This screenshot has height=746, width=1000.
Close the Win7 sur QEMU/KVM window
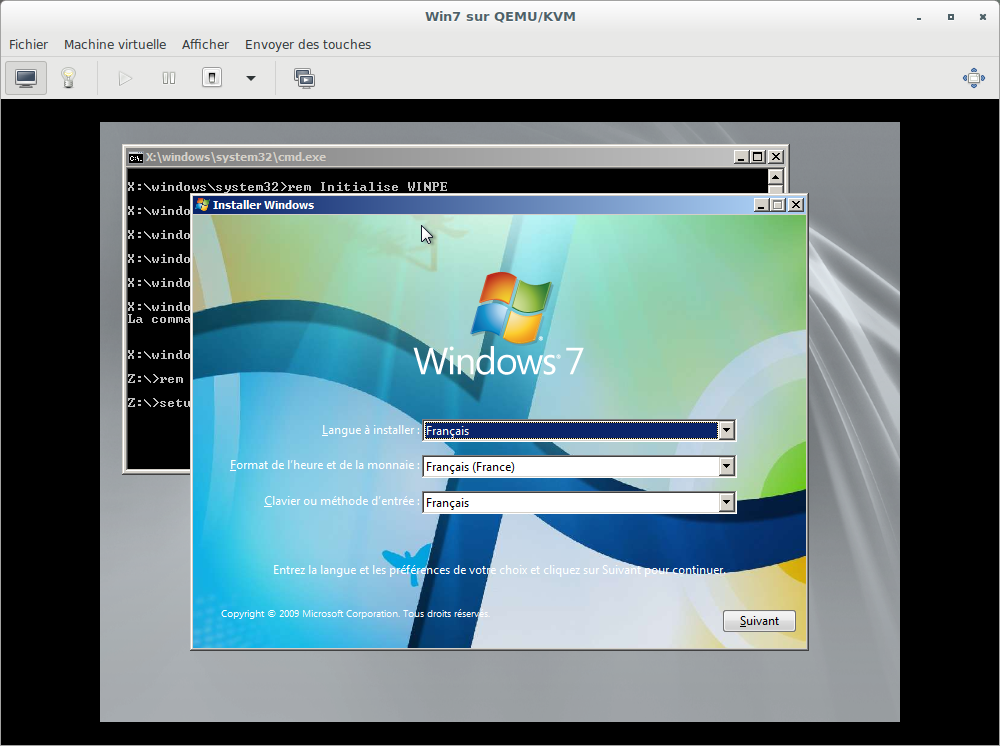983,17
